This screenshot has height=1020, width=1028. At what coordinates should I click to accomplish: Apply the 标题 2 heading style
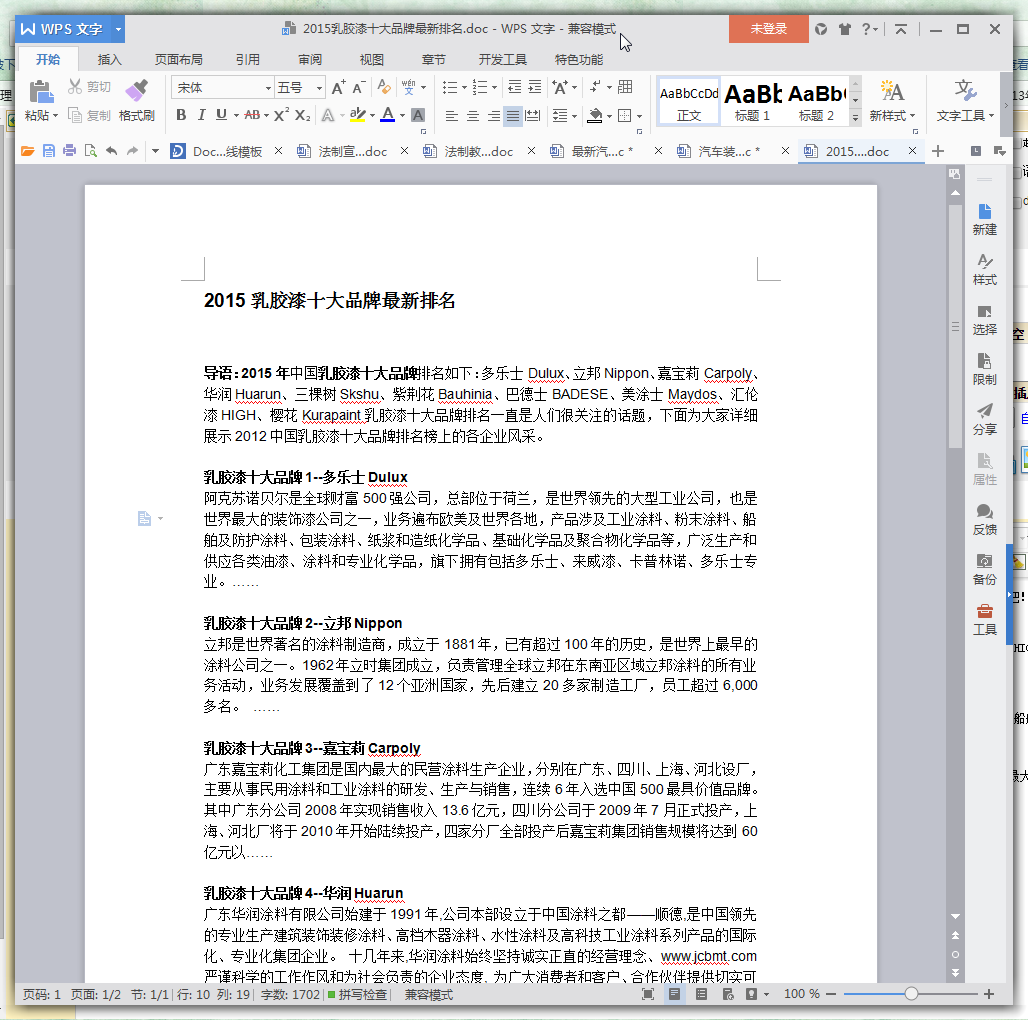click(817, 102)
